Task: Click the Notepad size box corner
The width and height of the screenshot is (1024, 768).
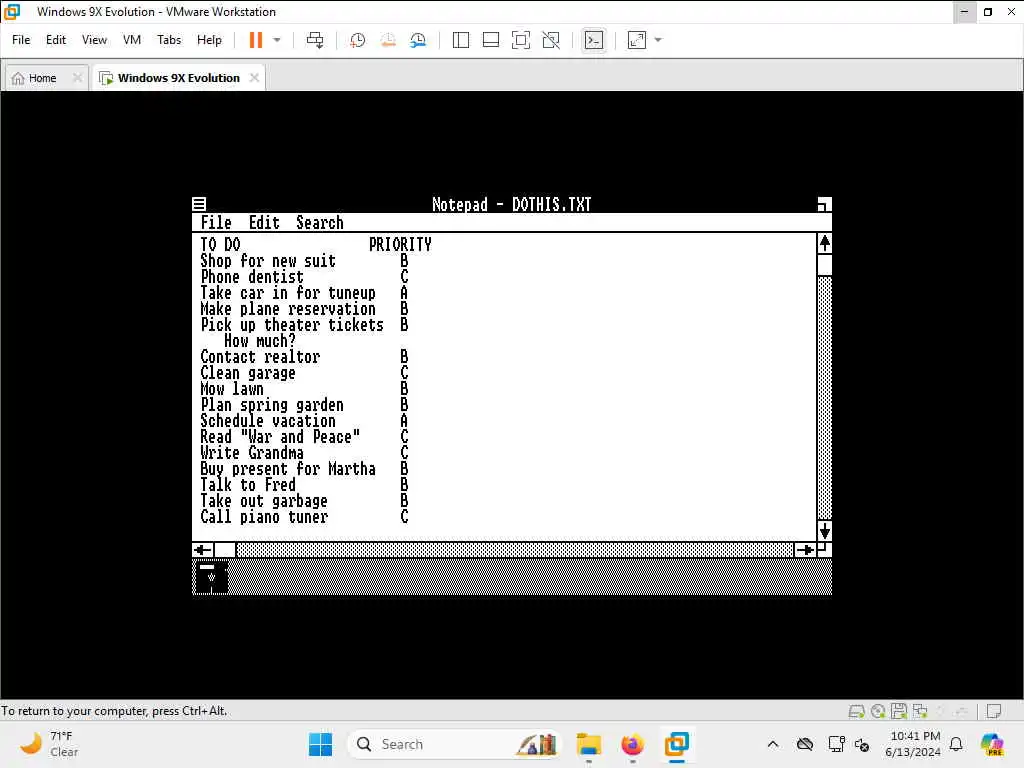Action: (x=824, y=549)
